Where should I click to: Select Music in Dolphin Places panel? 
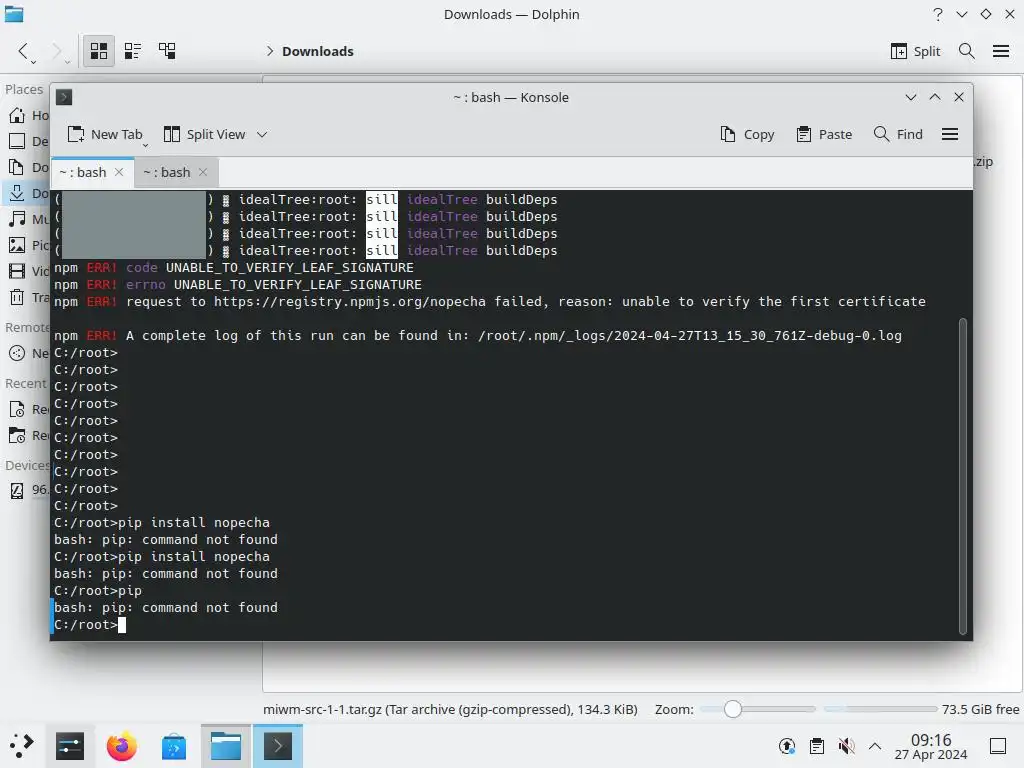[29, 219]
